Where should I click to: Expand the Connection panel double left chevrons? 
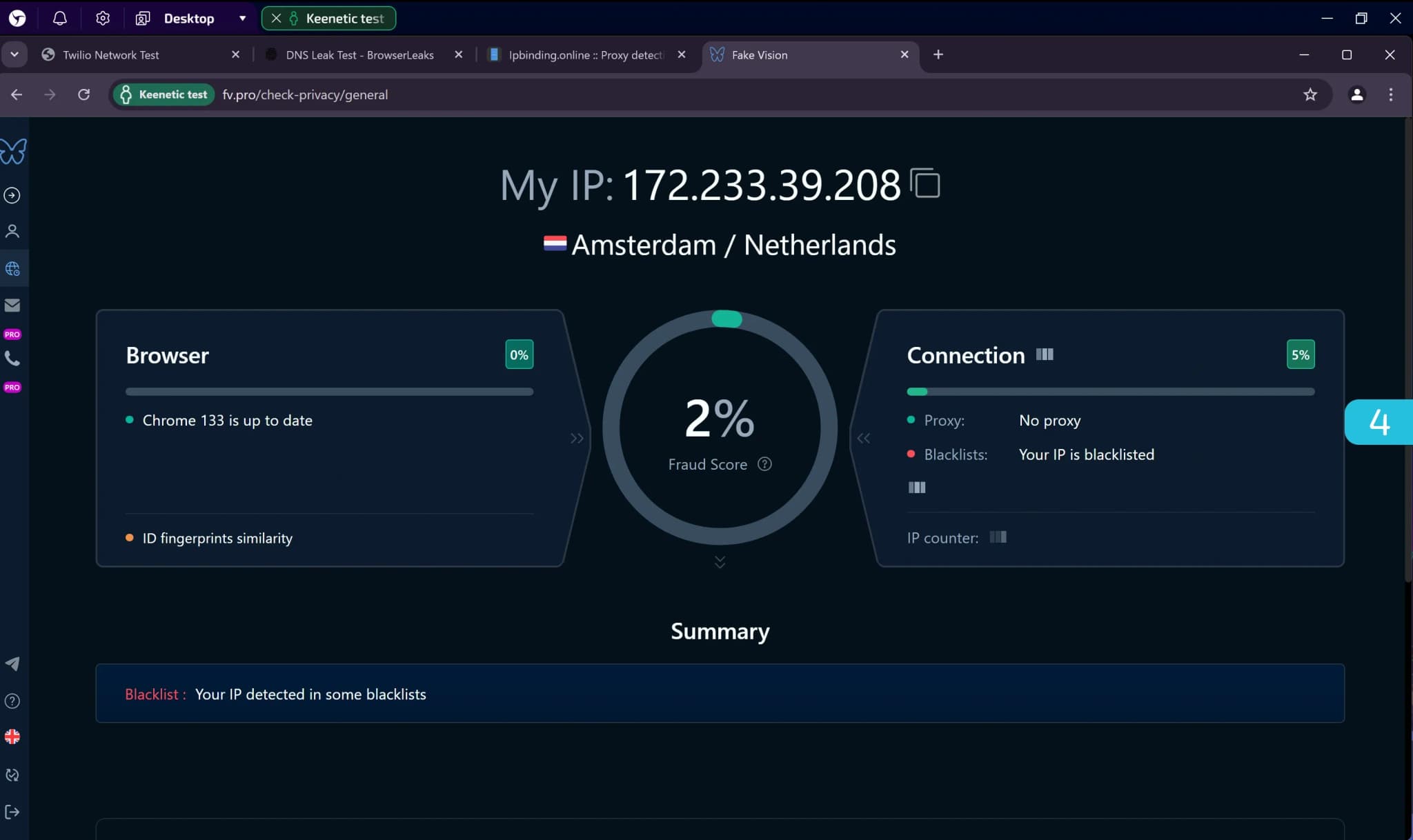pos(863,438)
